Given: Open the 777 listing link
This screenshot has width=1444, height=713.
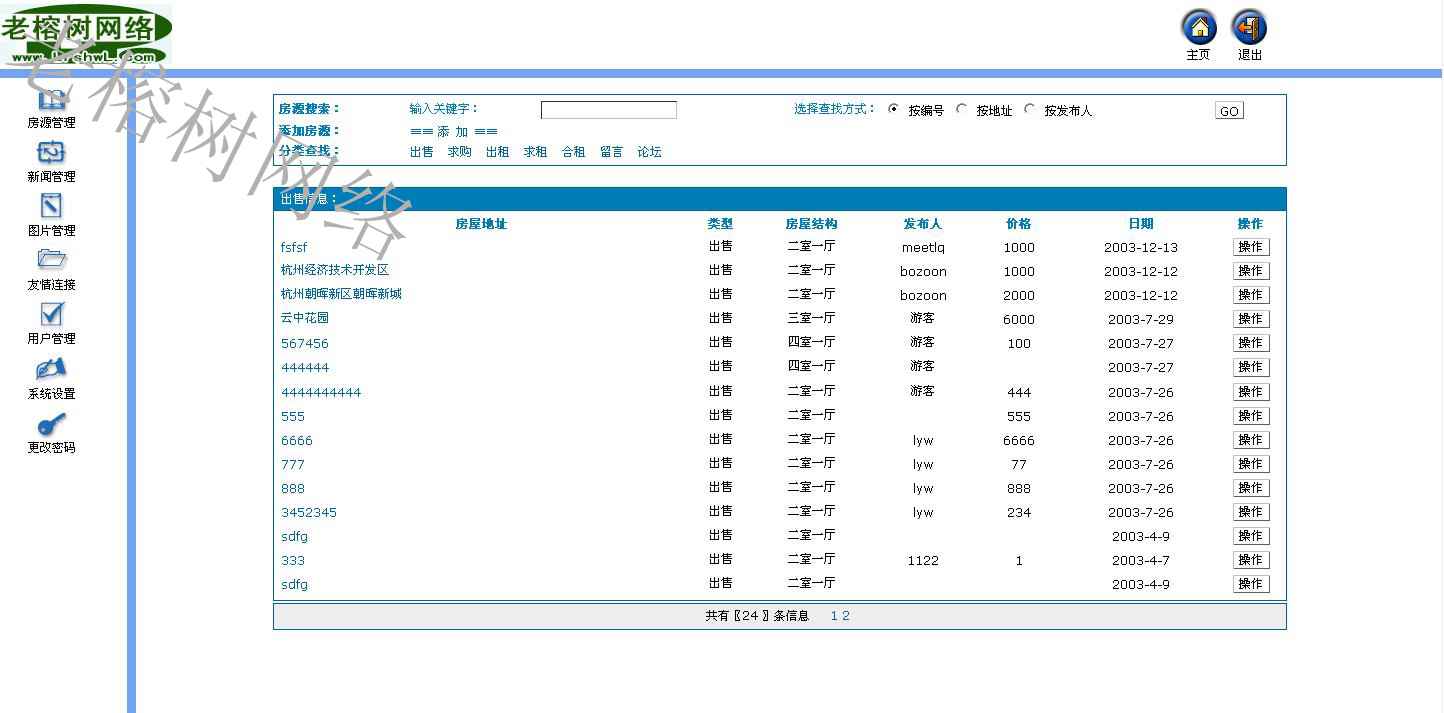Looking at the screenshot, I should point(293,464).
